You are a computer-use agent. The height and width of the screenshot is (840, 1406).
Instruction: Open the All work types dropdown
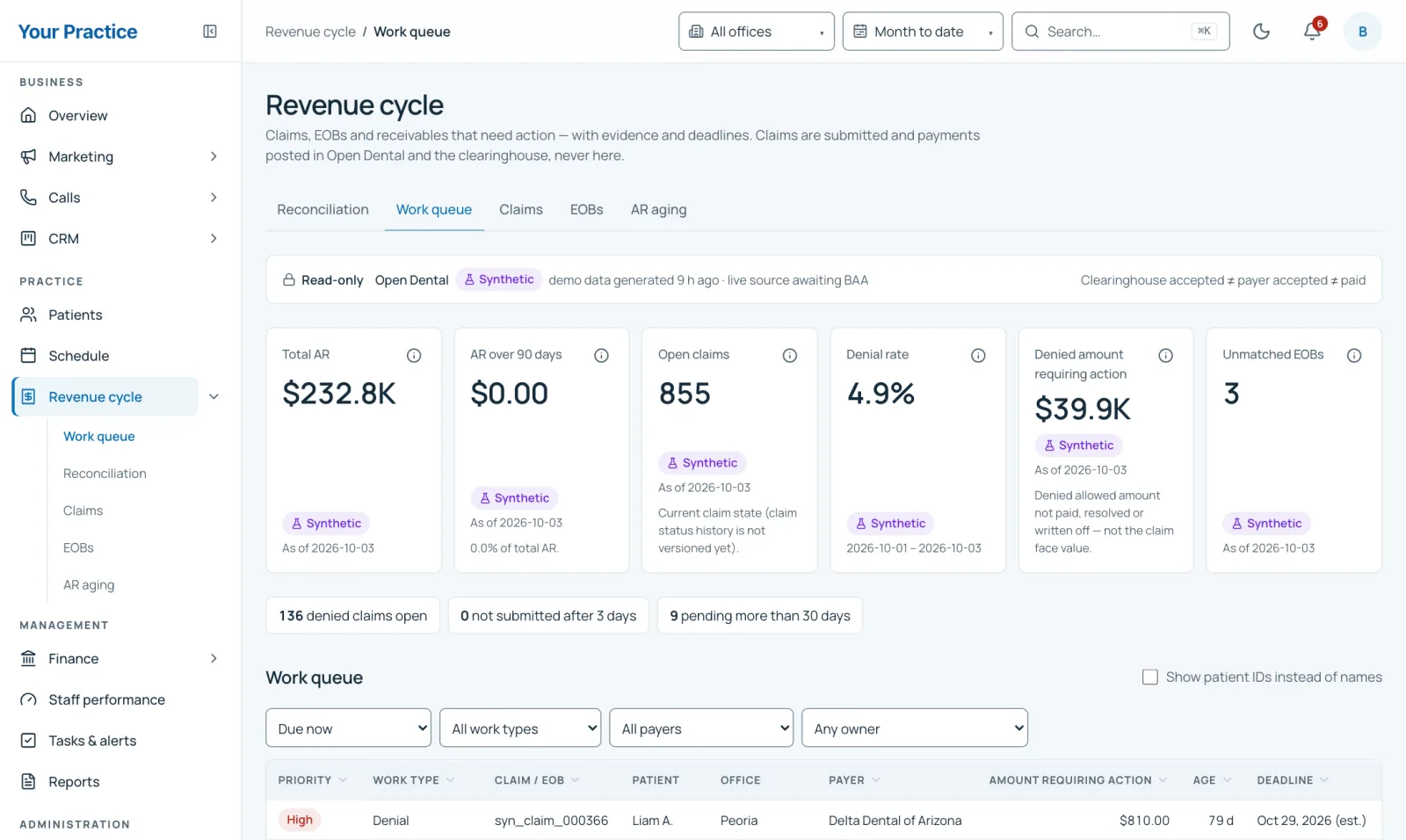(x=520, y=728)
